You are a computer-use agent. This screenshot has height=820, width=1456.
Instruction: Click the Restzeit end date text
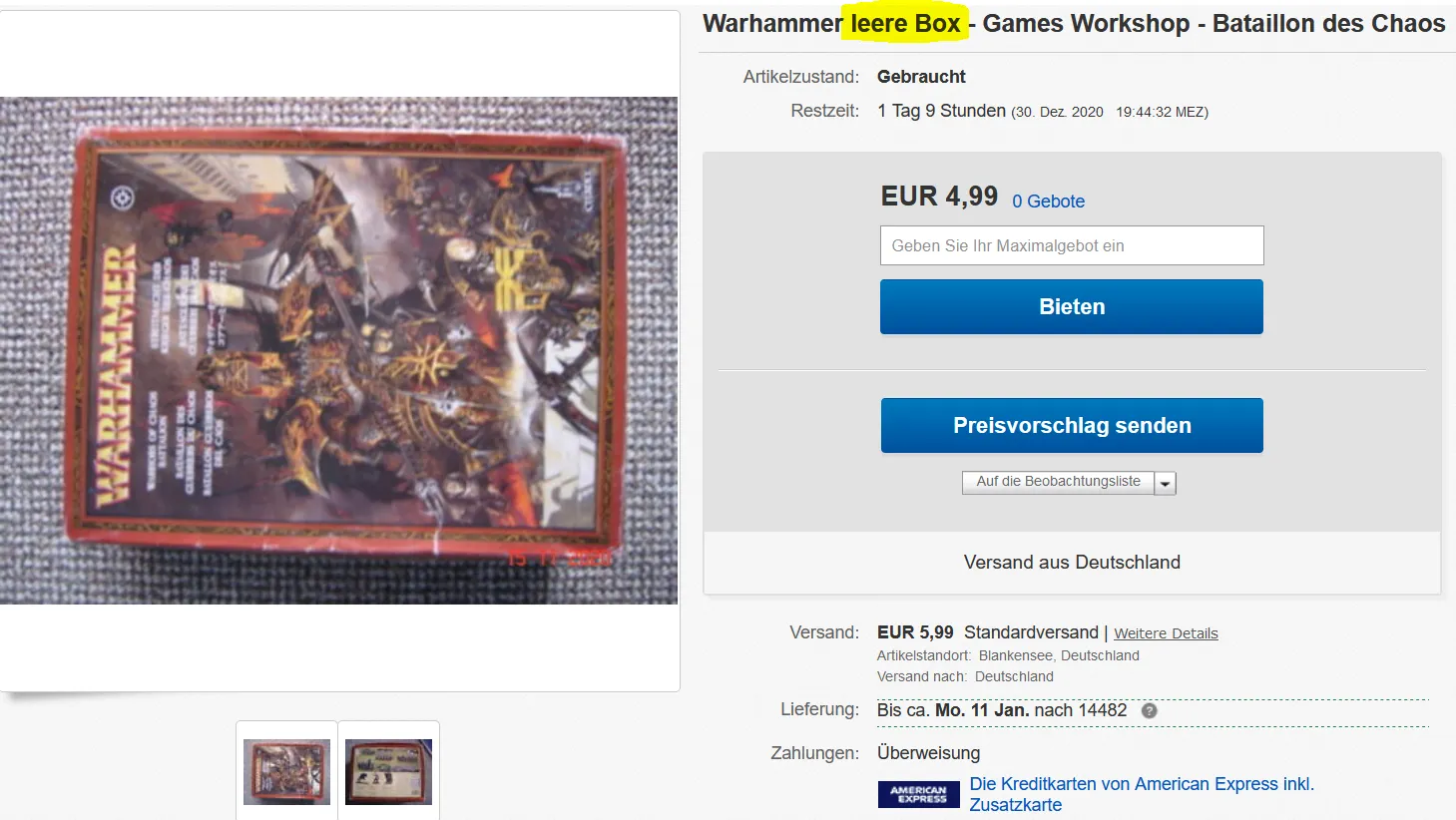point(1110,112)
